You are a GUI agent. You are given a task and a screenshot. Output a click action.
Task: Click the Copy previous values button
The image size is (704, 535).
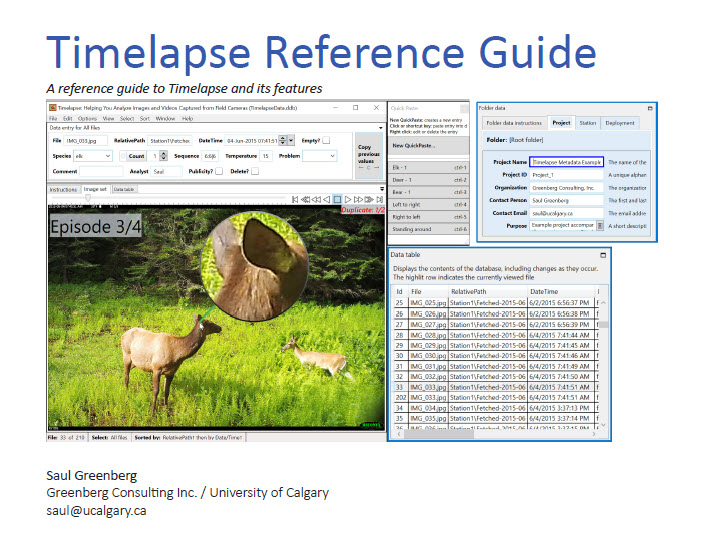tap(368, 156)
